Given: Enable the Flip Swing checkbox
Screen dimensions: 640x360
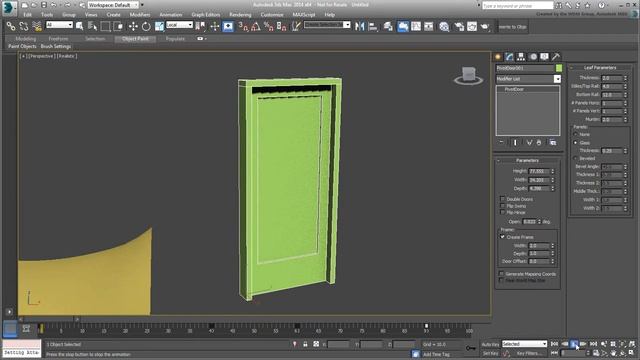Looking at the screenshot, I should click(502, 206).
